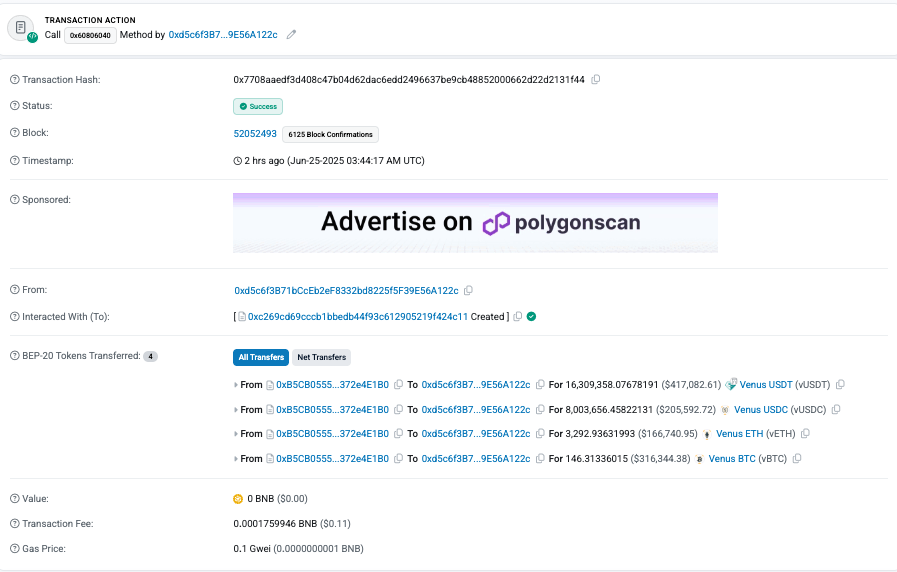Select the amount 16,309,358.07678191
The width and height of the screenshot is (897, 572).
click(x=612, y=384)
